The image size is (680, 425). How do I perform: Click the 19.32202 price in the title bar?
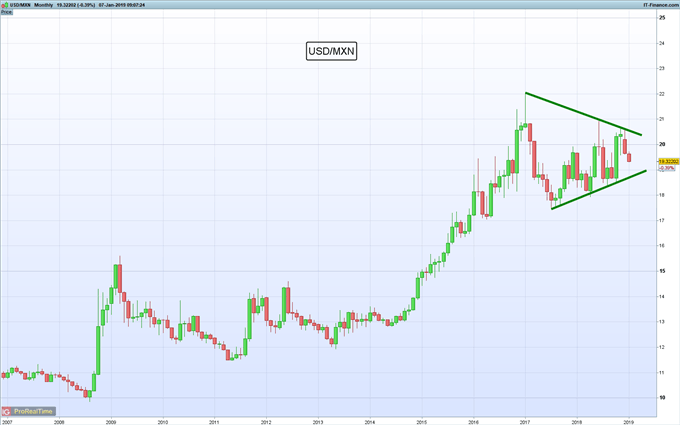click(x=67, y=5)
